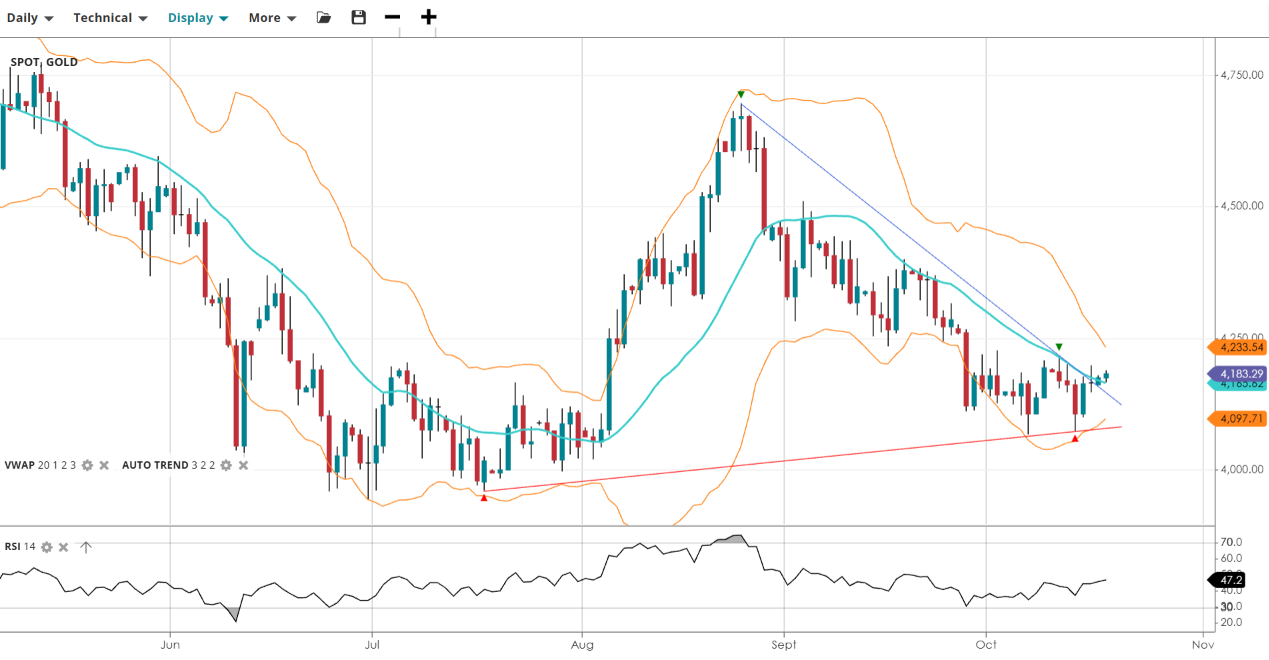Click the 4,233.54 upper band price tag

coord(1237,348)
